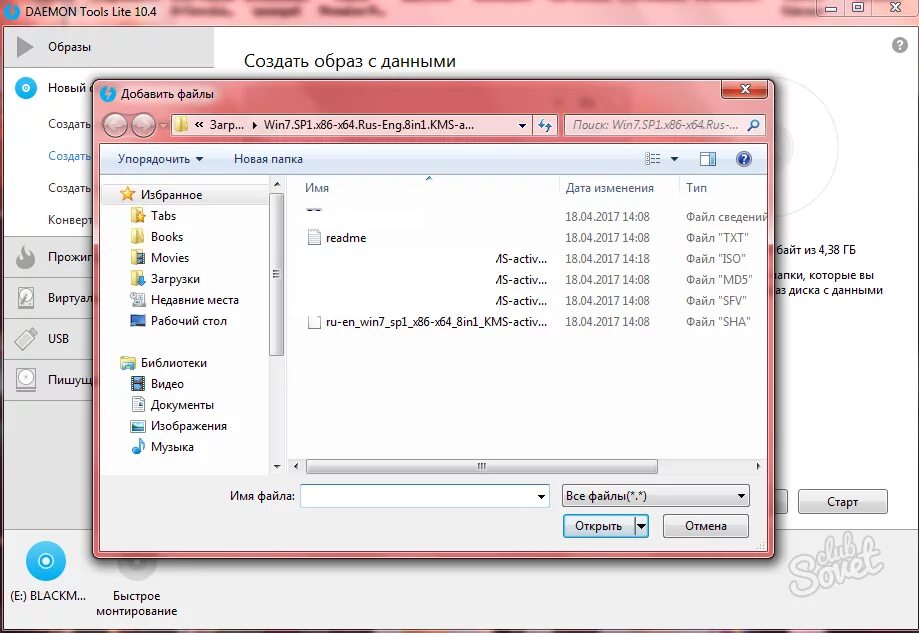Select the Новый образ disc icon
Screen dimensions: 919x633
pos(26,88)
